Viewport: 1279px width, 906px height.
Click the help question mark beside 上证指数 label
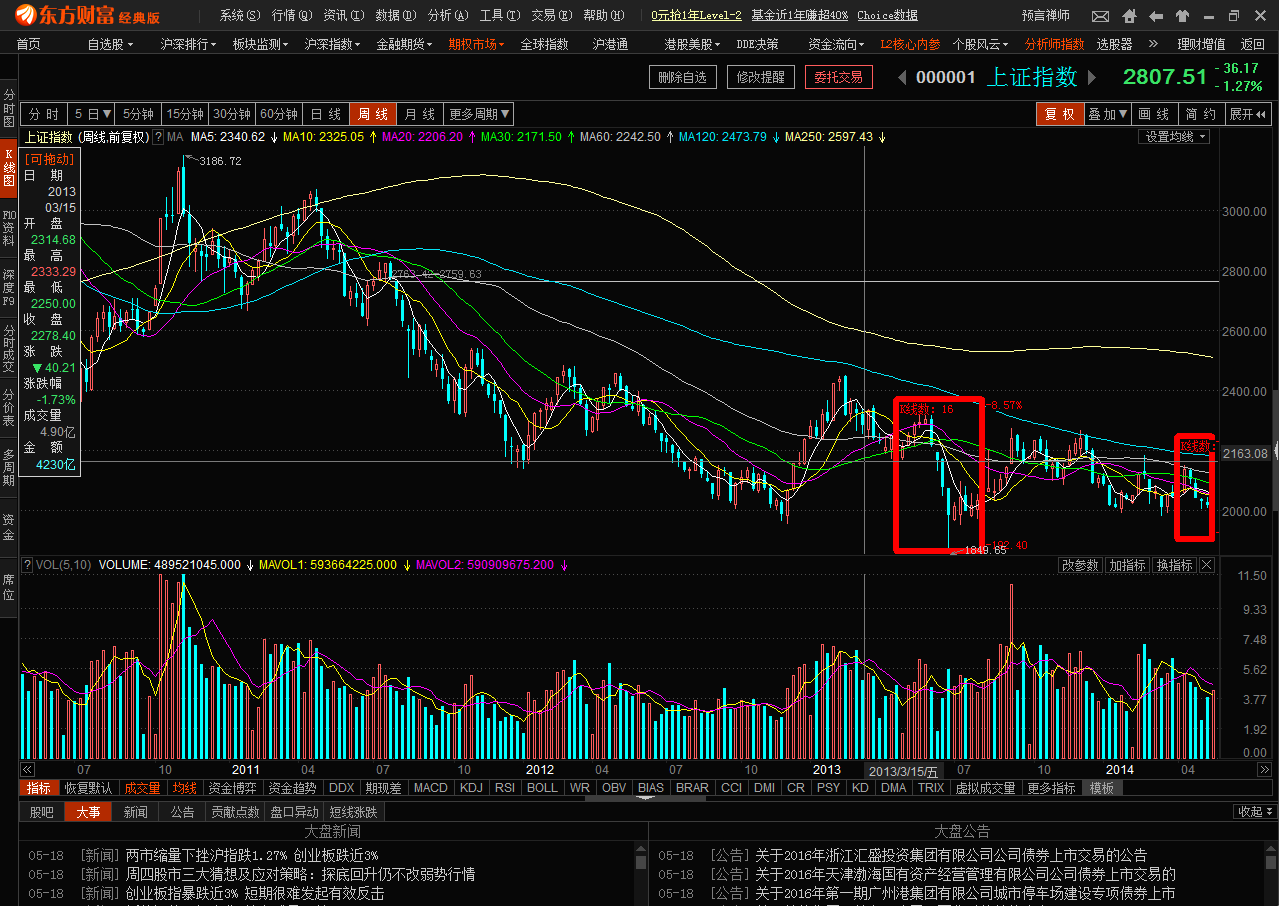pos(158,137)
